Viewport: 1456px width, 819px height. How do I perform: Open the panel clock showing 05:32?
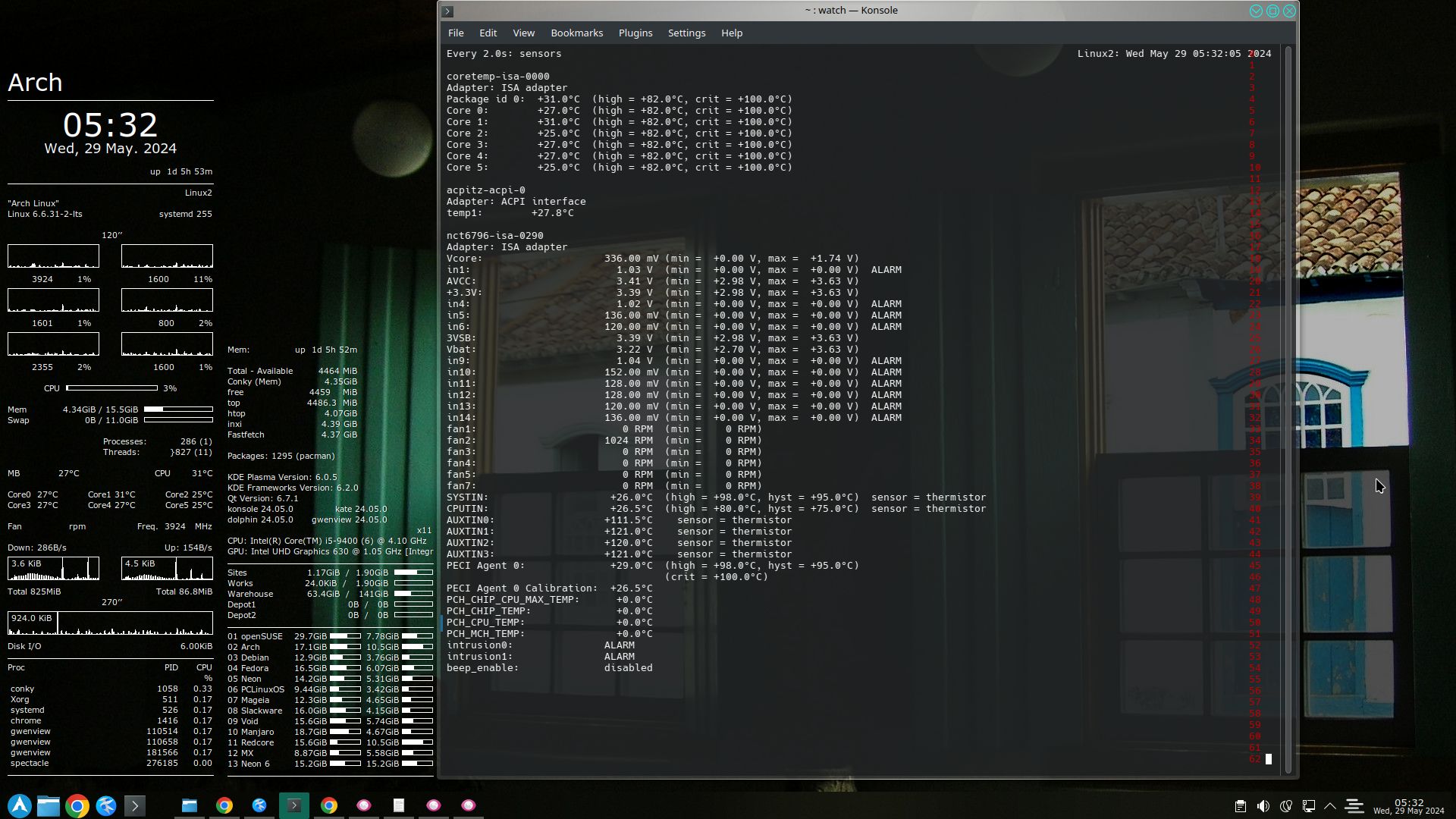pyautogui.click(x=1409, y=806)
